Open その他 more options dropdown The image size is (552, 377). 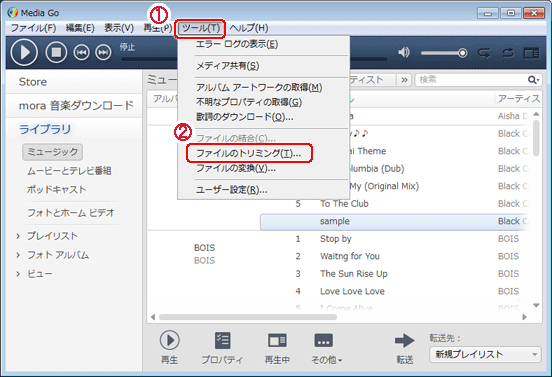[x=326, y=347]
